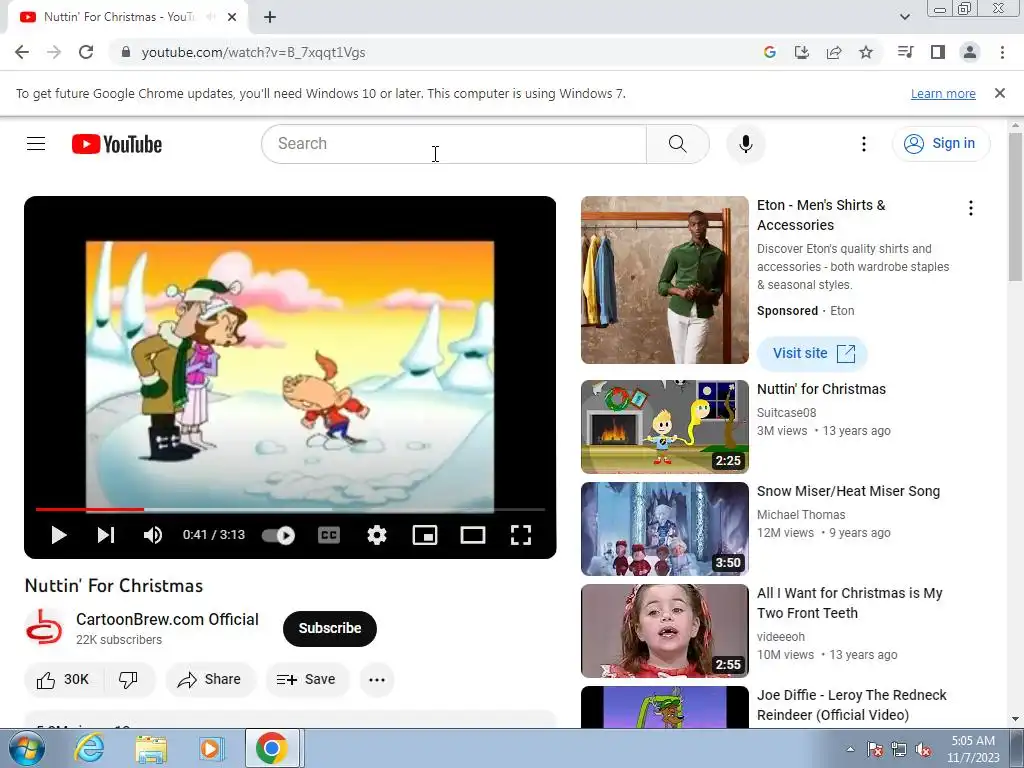Skip to next video in player

click(106, 536)
